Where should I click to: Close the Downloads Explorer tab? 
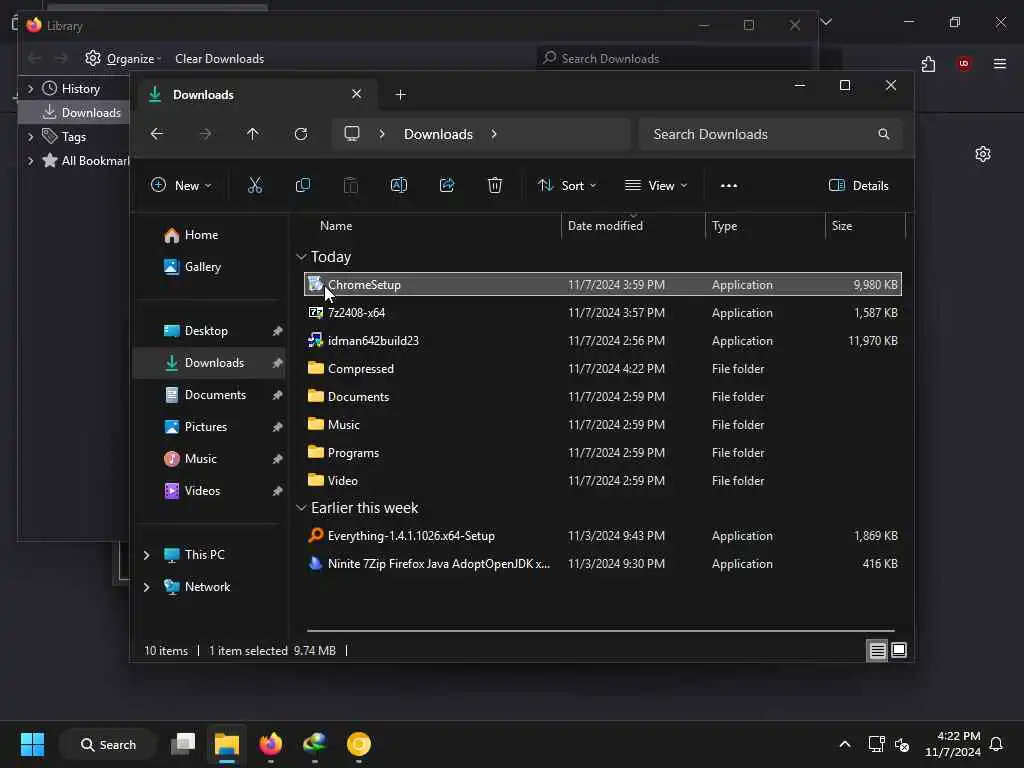point(357,94)
